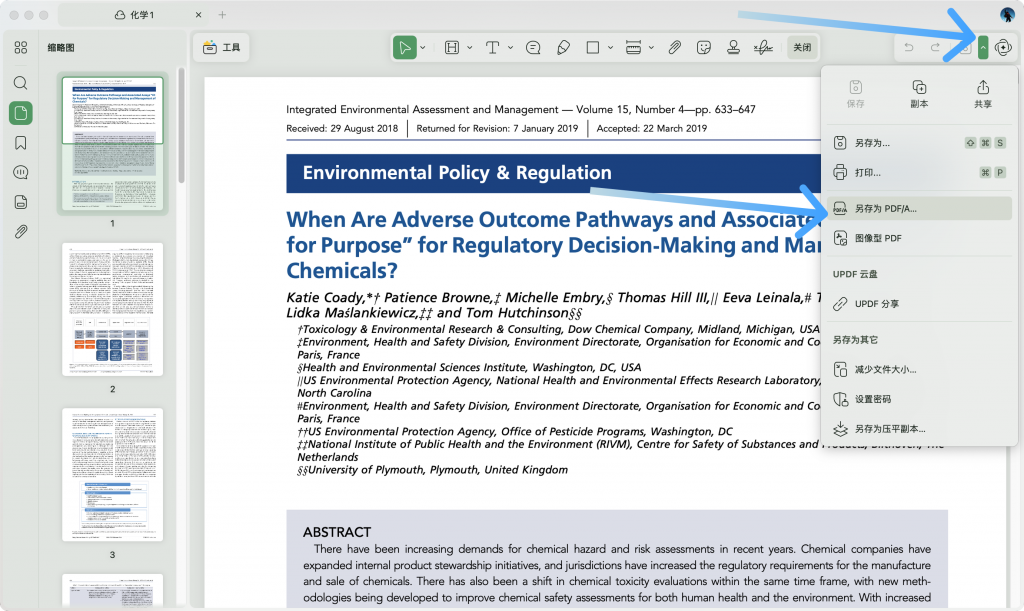Open the form fields panel icon
Image resolution: width=1024 pixels, height=611 pixels.
(x=21, y=202)
